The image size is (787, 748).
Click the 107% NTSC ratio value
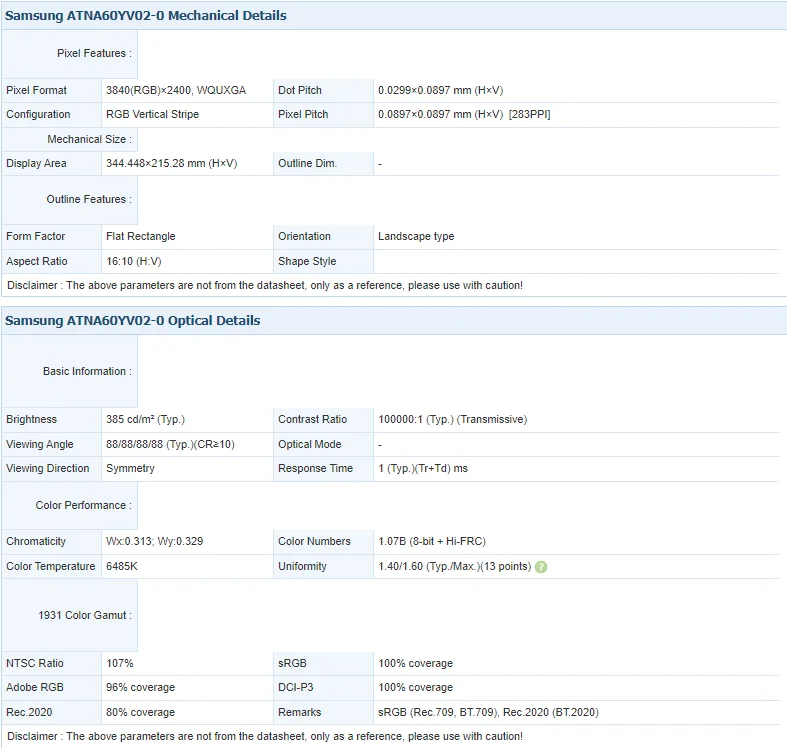click(120, 664)
